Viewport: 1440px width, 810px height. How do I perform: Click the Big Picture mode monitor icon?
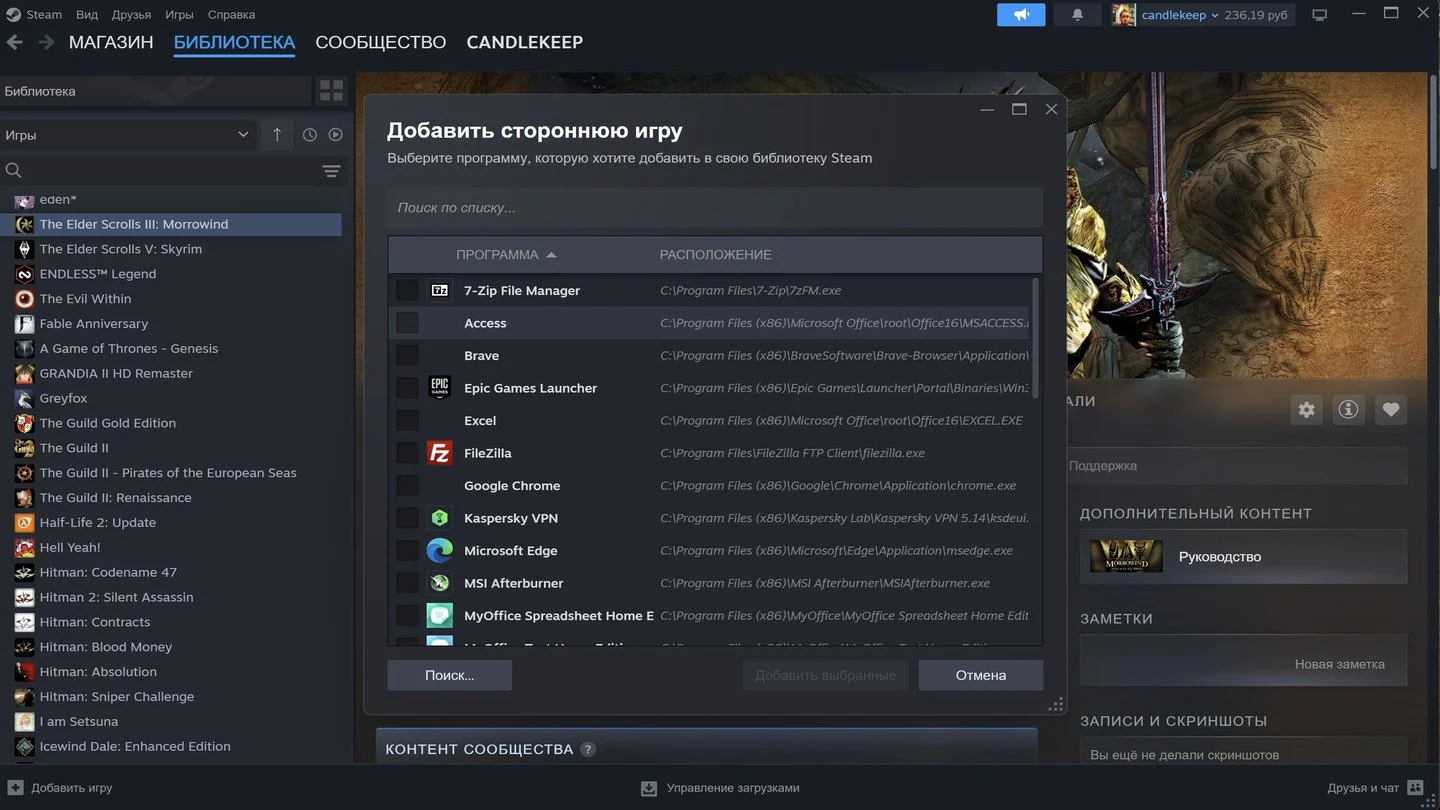pos(1320,15)
